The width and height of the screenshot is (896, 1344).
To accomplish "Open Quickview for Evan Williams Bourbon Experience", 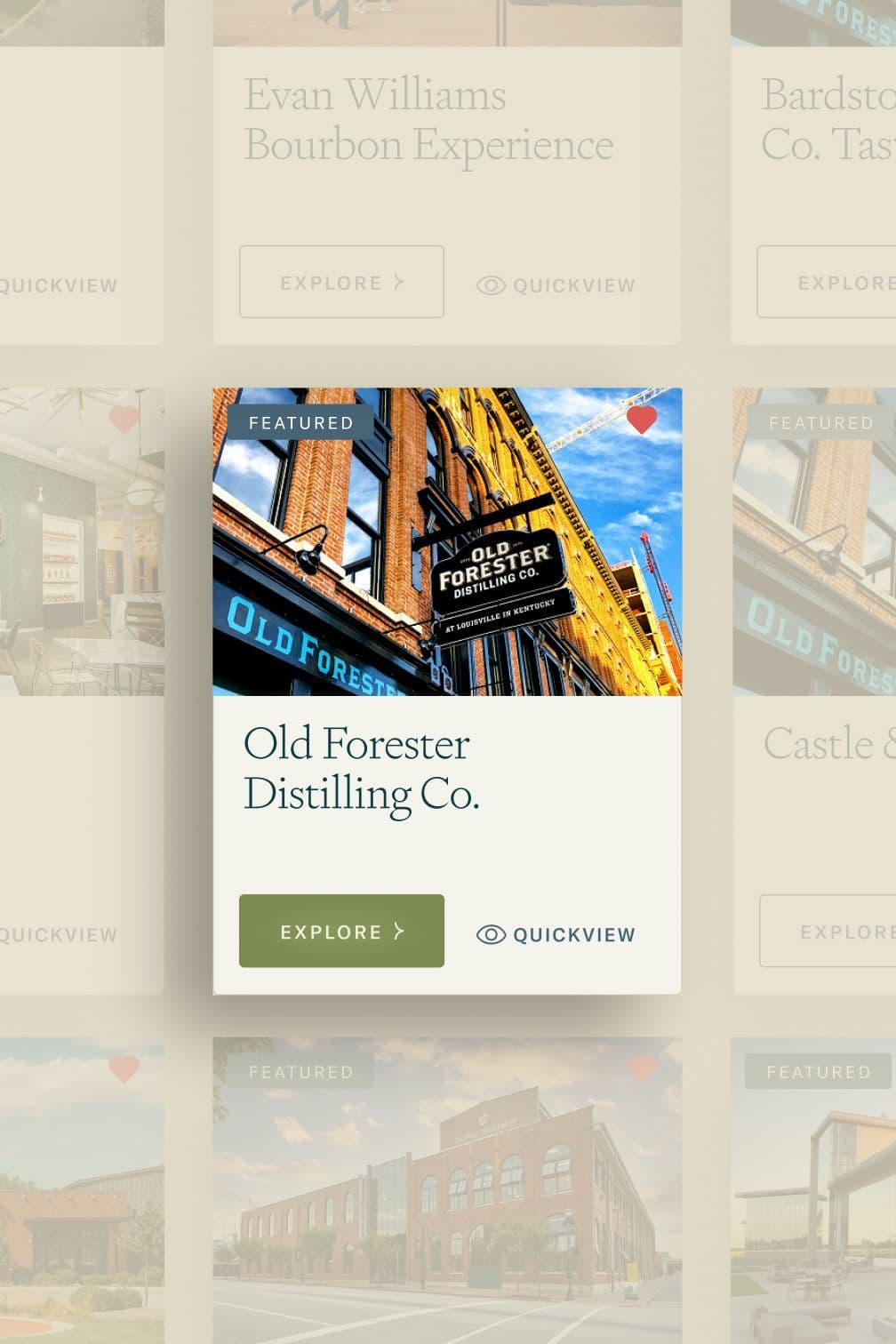I will point(556,285).
